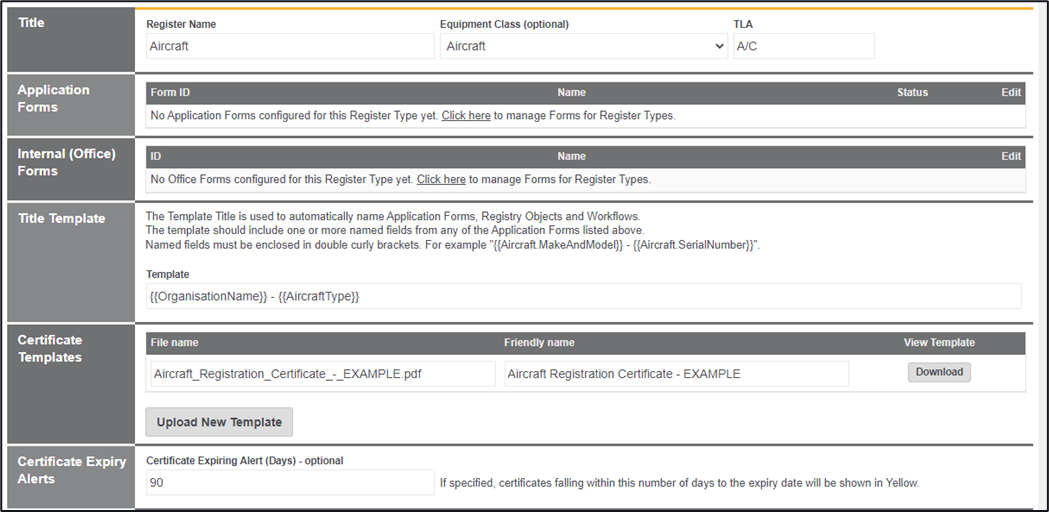Click the Title Template text field
This screenshot has height=512, width=1049.
pyautogui.click(x=583, y=296)
